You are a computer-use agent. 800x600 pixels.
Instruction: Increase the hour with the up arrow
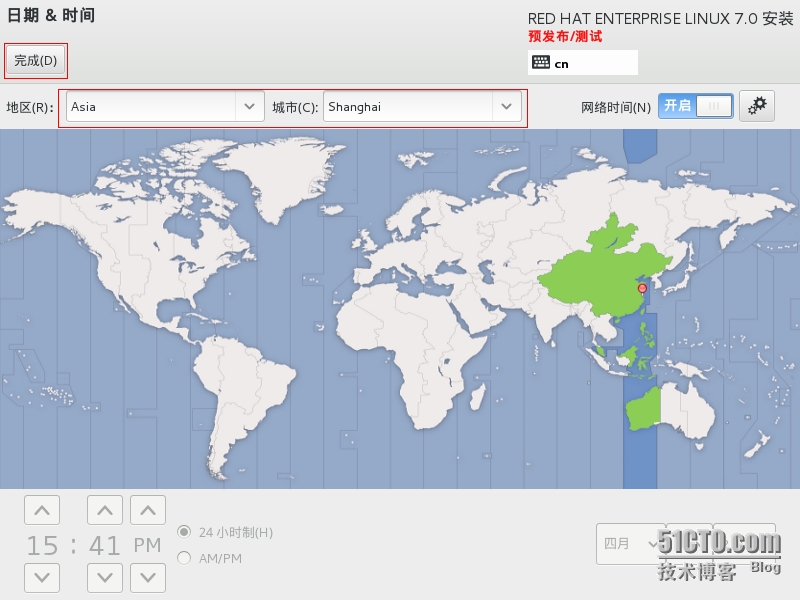click(42, 510)
